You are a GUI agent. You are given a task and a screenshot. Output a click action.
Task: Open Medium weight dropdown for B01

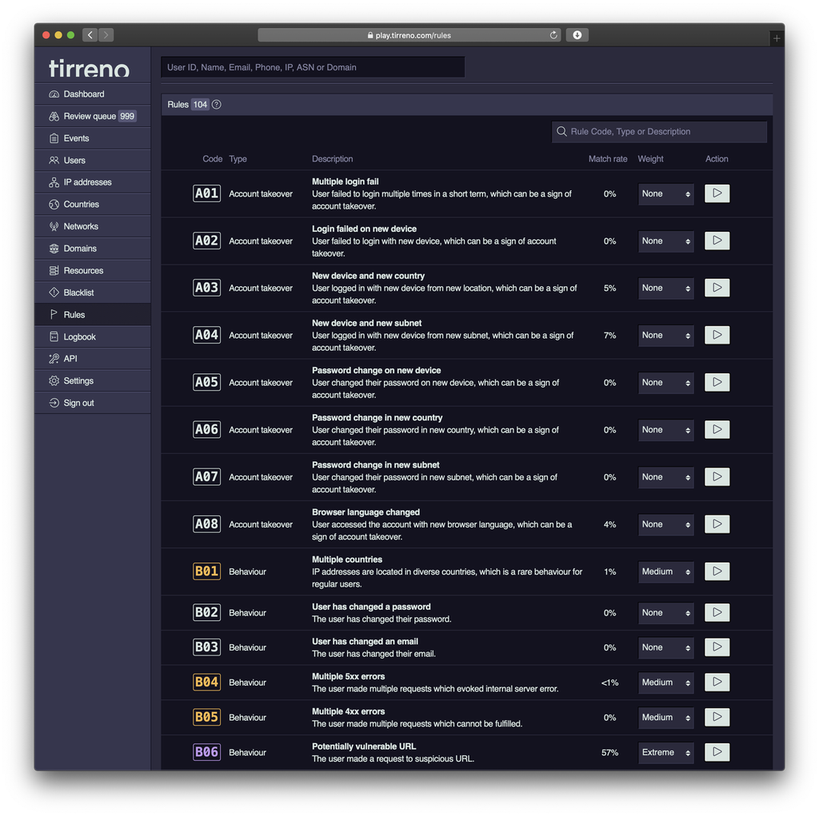coord(666,572)
